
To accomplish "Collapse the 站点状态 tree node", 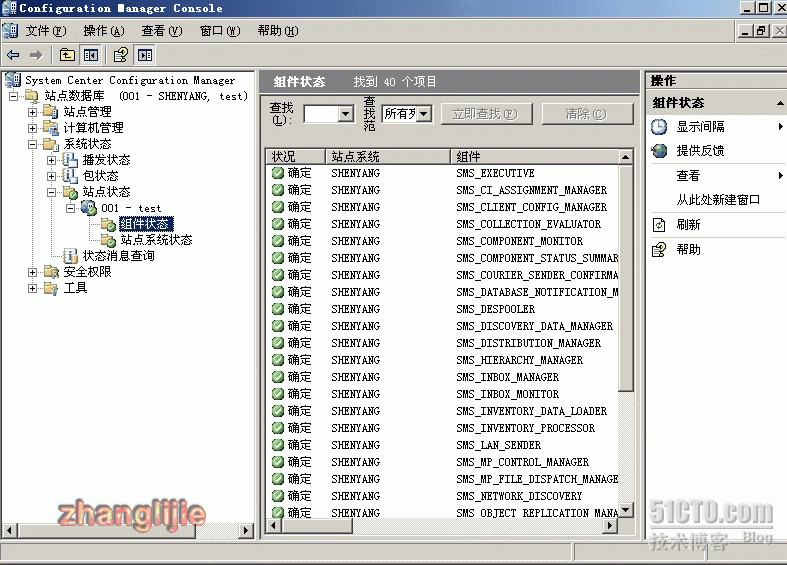I will tap(52, 192).
